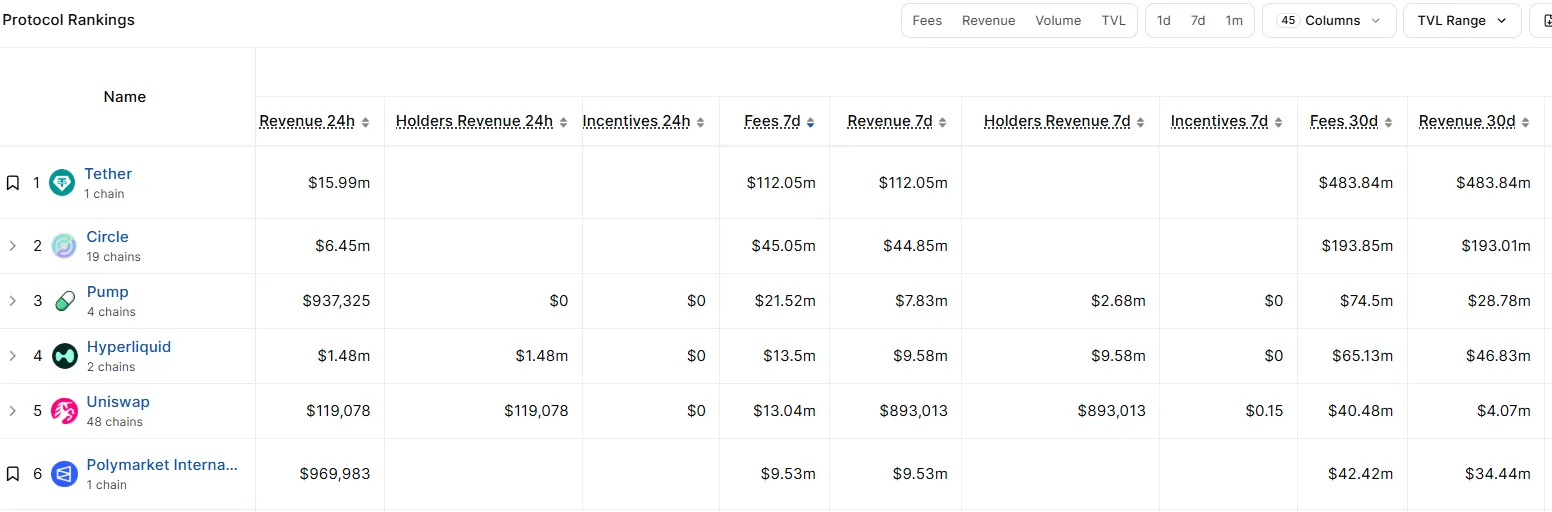Click the Polymarket logo icon
This screenshot has height=512, width=1552.
(64, 474)
